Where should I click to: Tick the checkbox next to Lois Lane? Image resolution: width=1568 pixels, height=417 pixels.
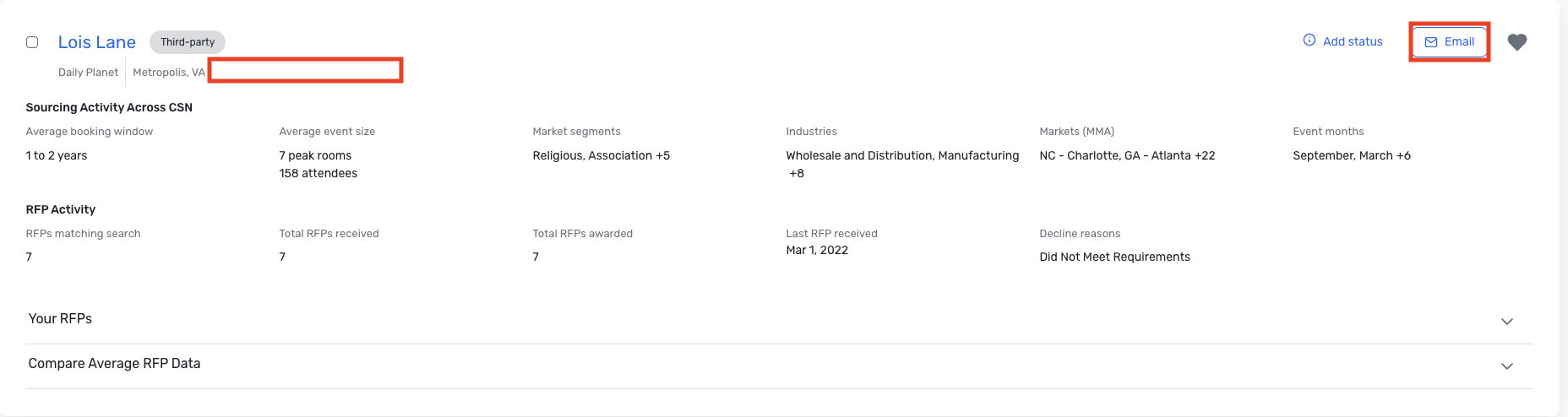32,42
